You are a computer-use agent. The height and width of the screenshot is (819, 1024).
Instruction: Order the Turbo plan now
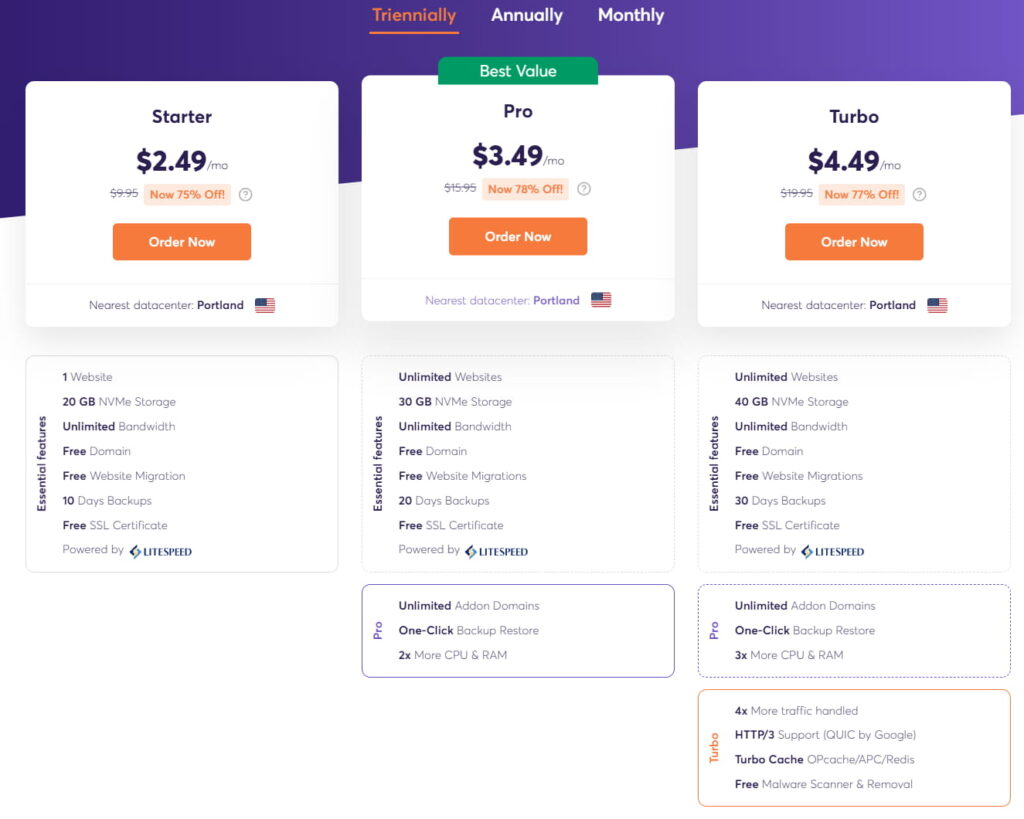pos(854,242)
